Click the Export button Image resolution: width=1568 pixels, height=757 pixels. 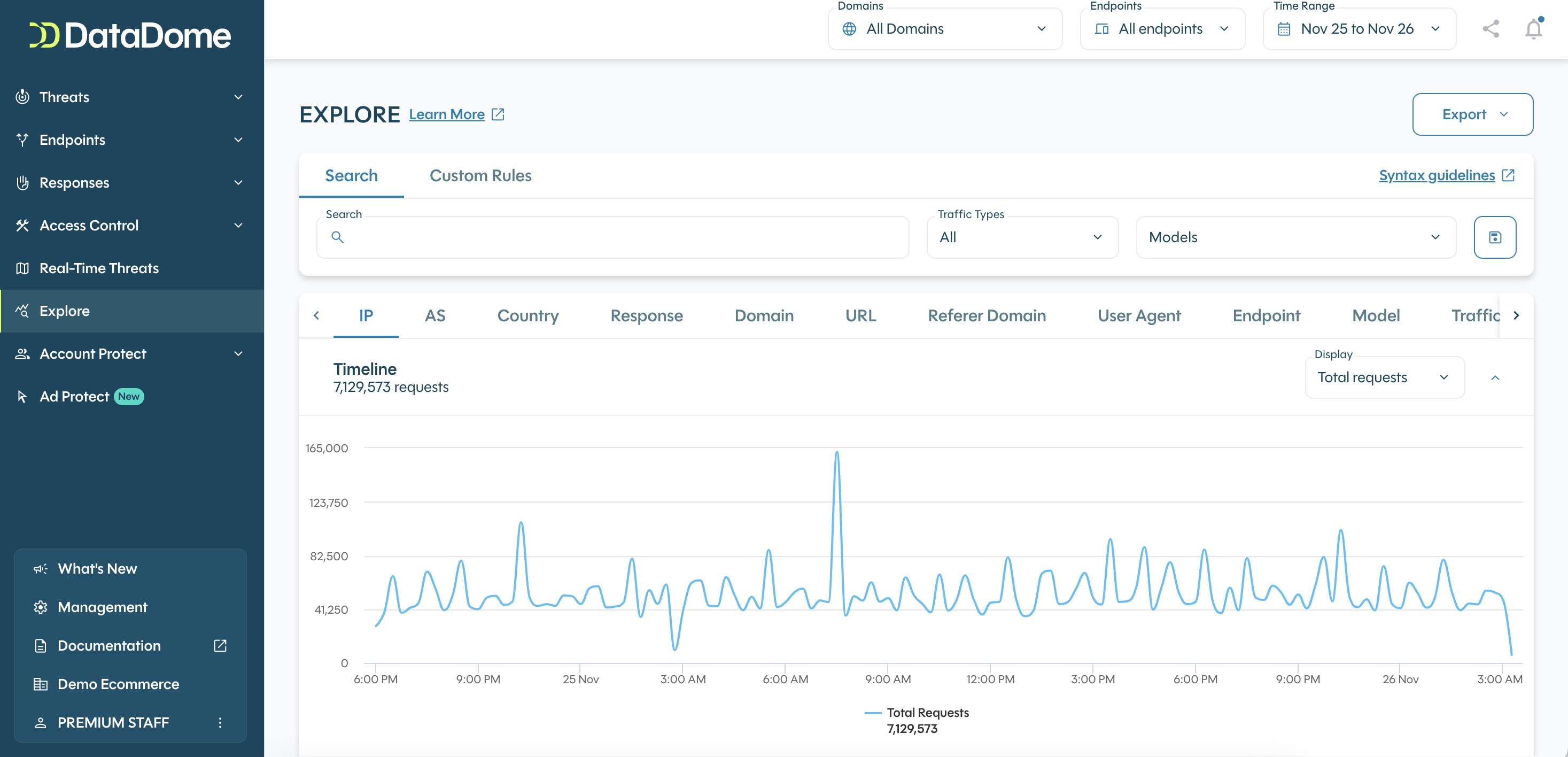click(x=1472, y=114)
